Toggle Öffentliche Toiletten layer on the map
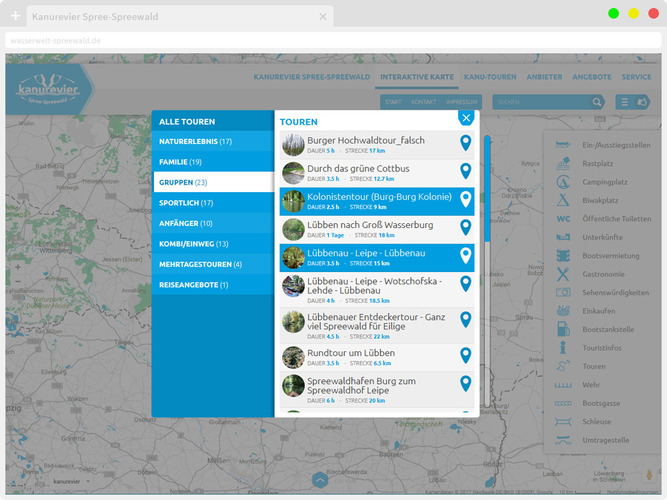 564,218
